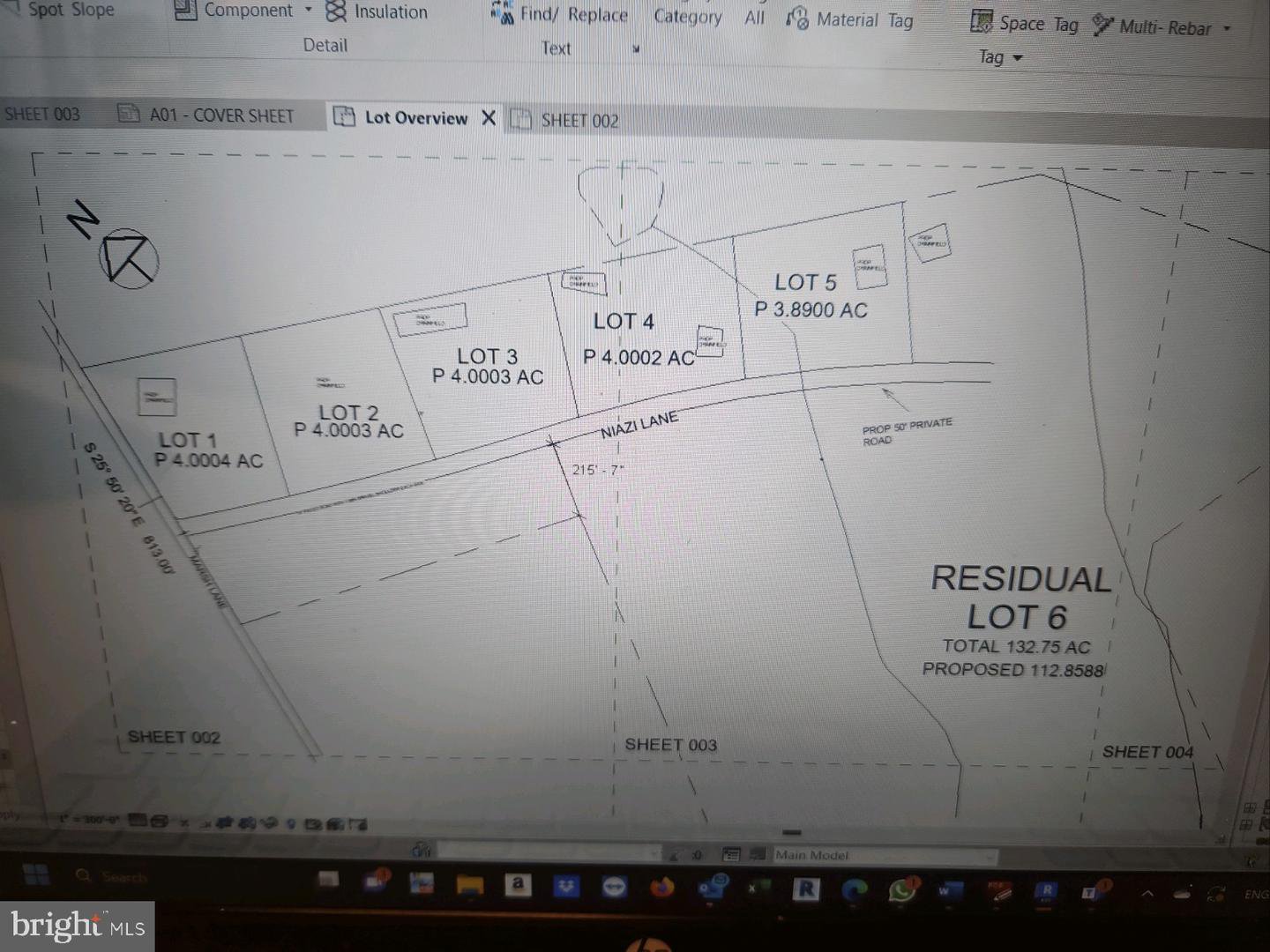Image resolution: width=1270 pixels, height=952 pixels.
Task: Select the 'P 3.8900 AC' area text
Action: click(x=811, y=310)
